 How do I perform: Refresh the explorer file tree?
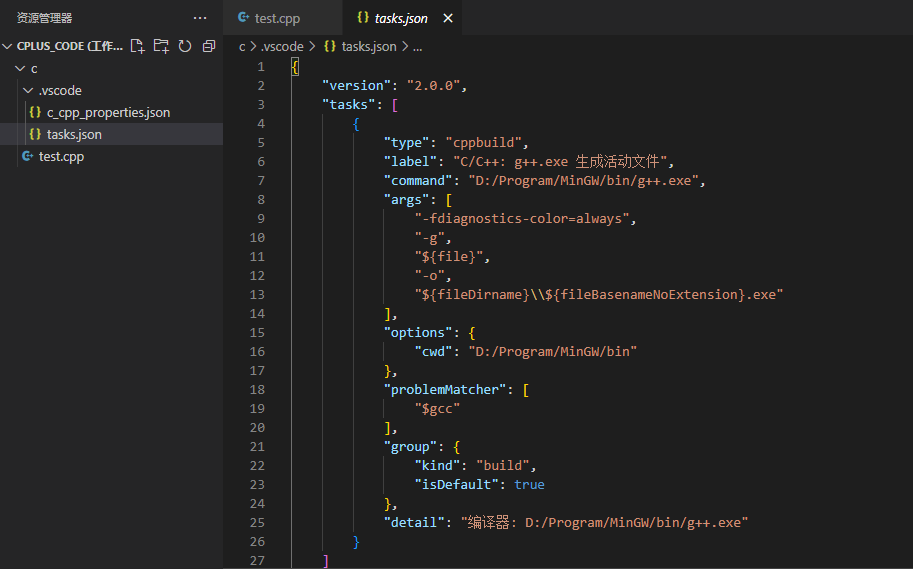tap(185, 46)
